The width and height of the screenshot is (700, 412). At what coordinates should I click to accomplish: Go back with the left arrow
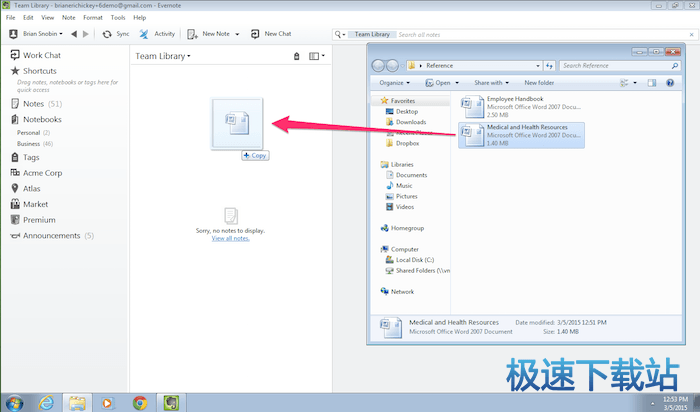(74, 34)
